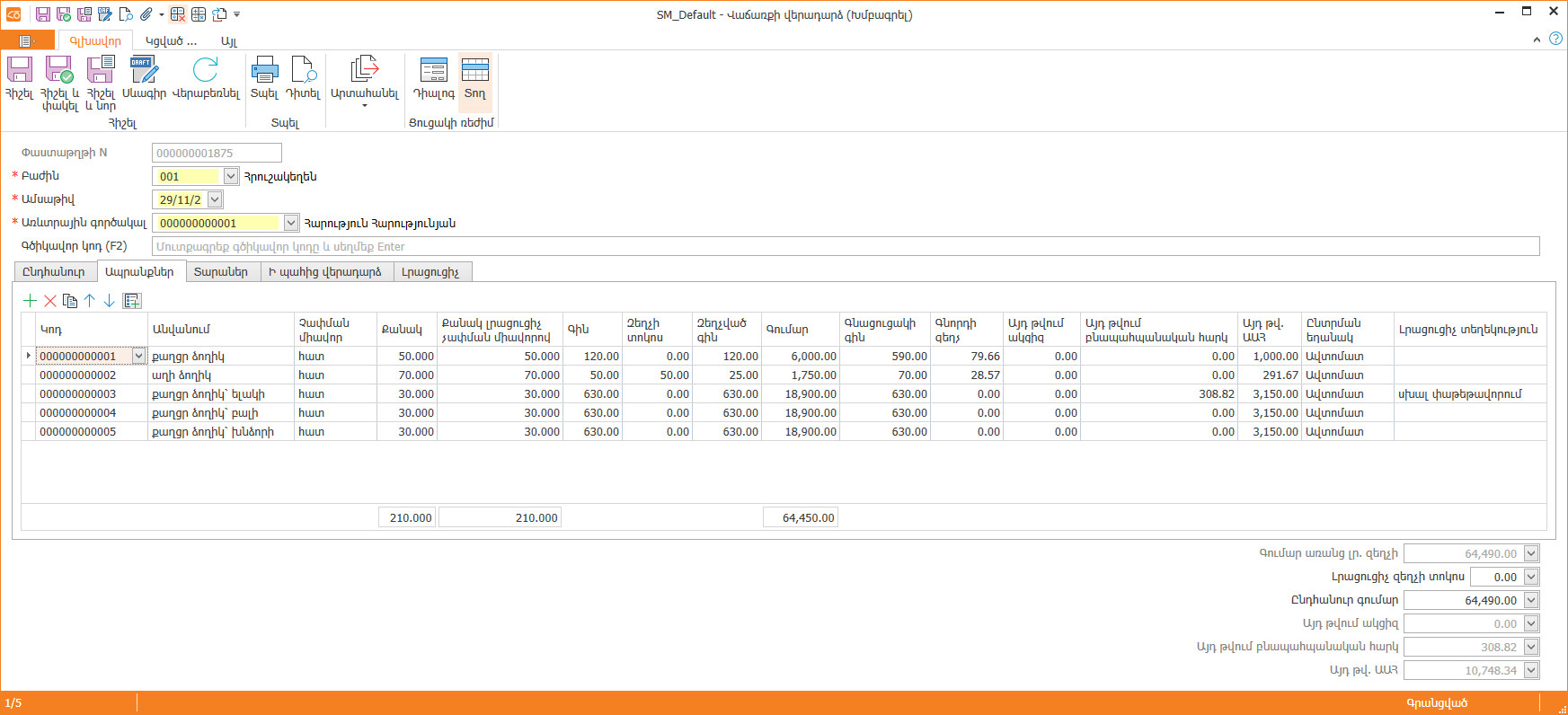Click quick access draft pencil icon
1568x715 pixels.
tap(105, 14)
